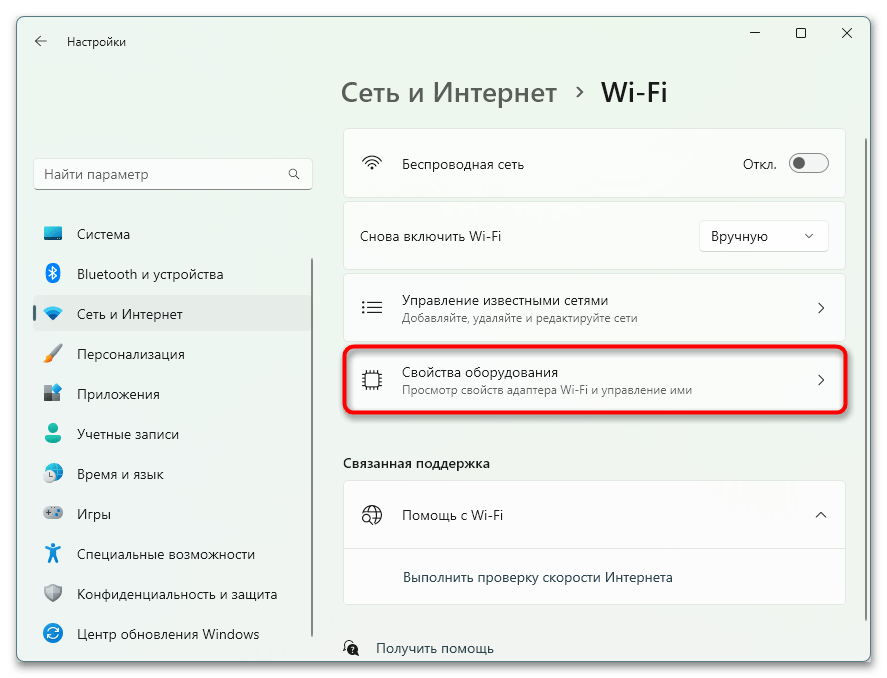Click the back arrow in Settings header

41,41
